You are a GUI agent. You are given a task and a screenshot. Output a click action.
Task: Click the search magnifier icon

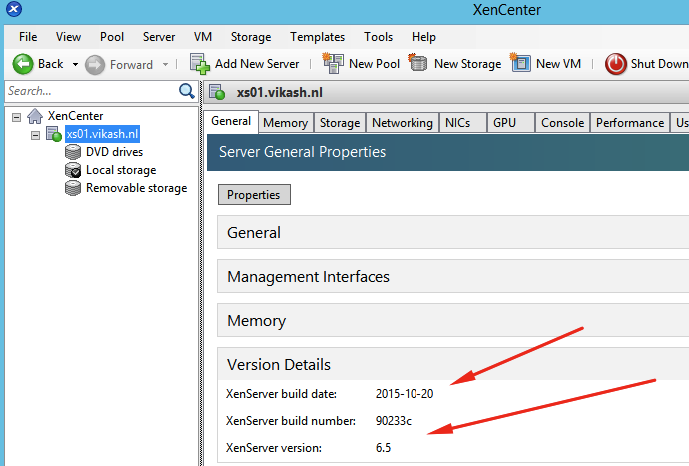(186, 91)
